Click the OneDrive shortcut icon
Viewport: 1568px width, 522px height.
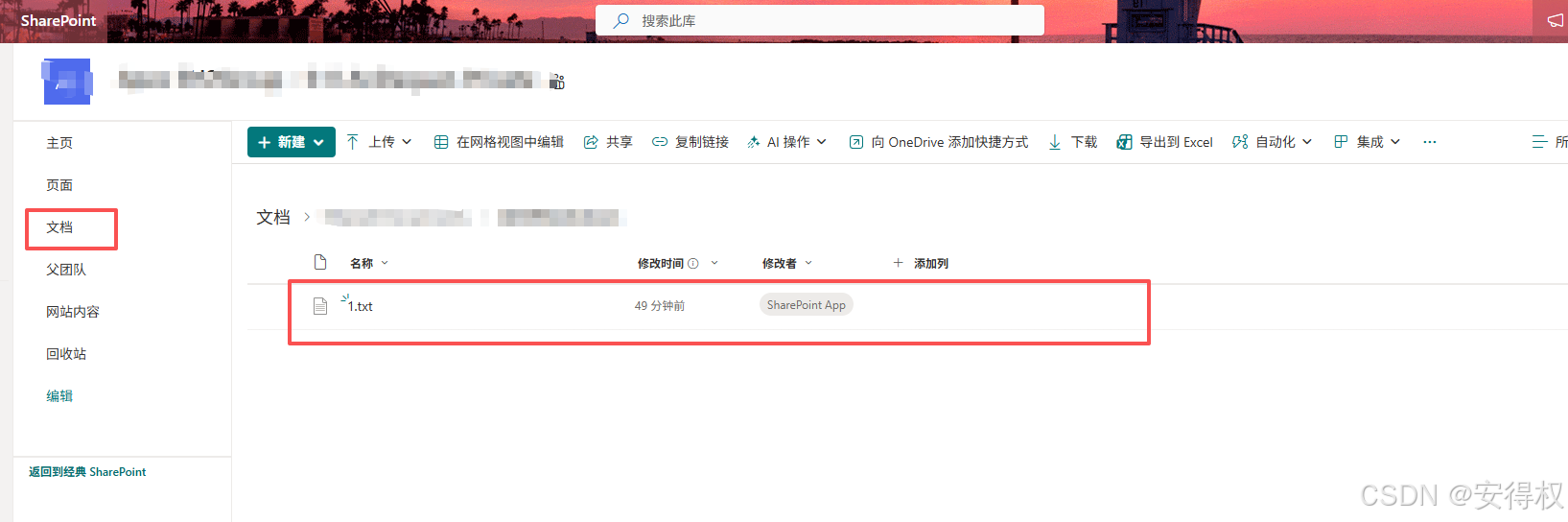coord(856,142)
